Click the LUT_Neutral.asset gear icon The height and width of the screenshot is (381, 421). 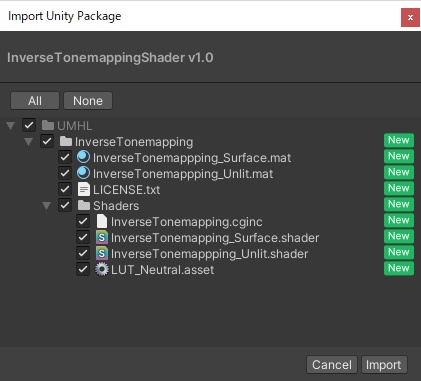tap(102, 269)
